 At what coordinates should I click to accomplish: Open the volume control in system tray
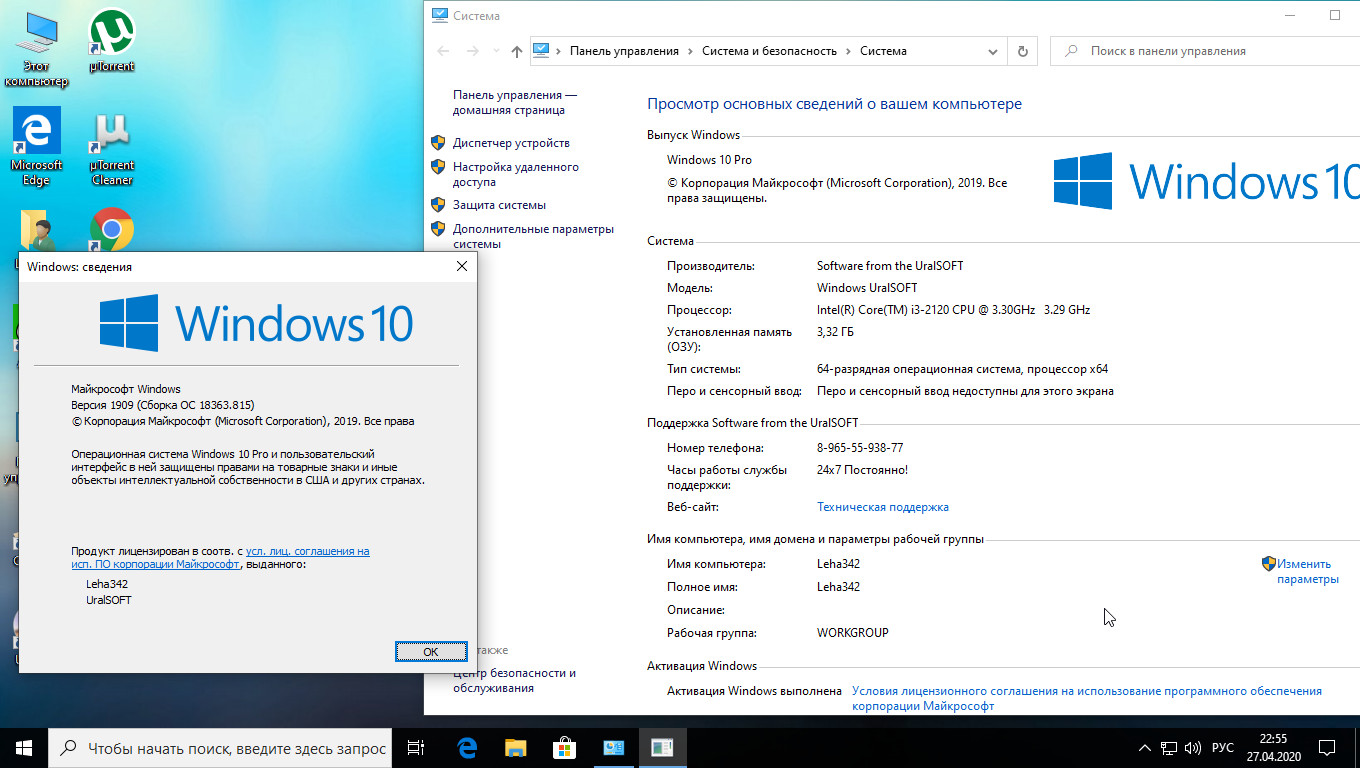(x=1192, y=748)
